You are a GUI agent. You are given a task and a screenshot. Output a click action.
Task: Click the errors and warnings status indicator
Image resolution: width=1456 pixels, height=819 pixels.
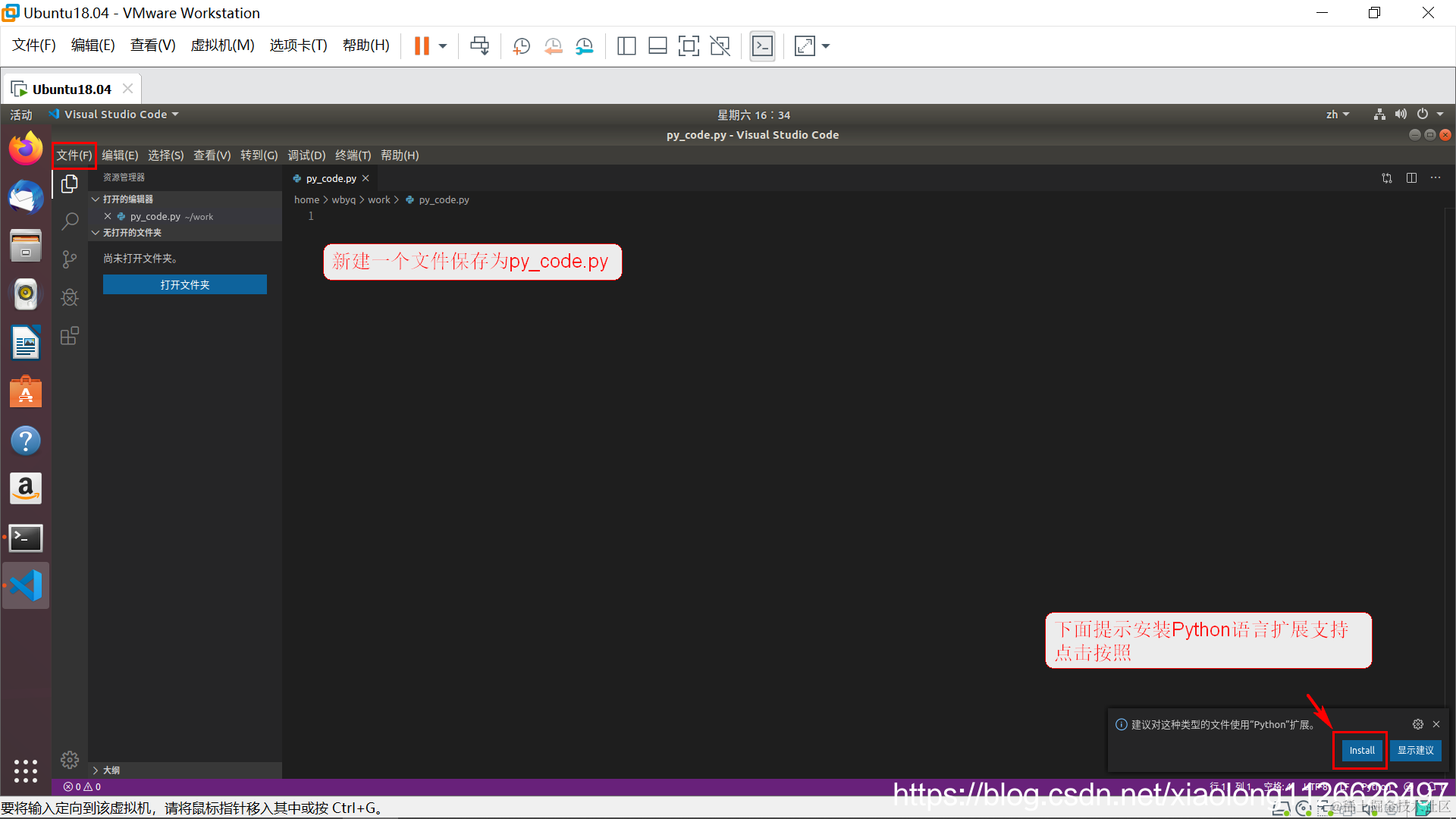(x=82, y=787)
